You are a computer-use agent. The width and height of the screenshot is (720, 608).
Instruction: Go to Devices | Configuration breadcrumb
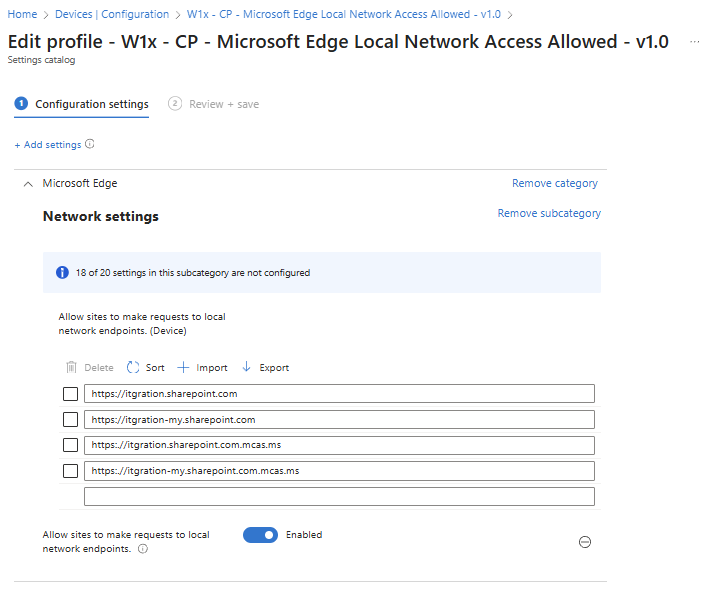111,15
